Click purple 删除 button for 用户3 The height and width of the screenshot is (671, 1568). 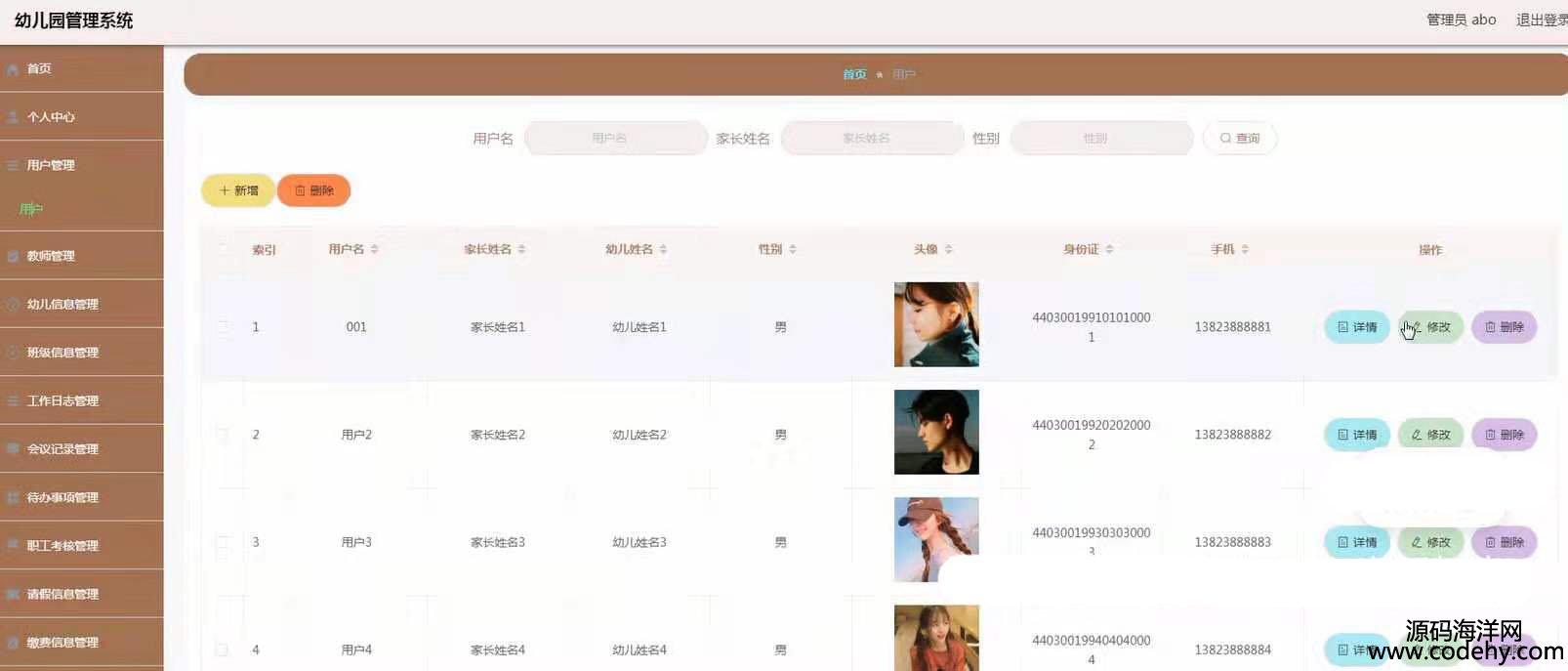click(x=1504, y=542)
